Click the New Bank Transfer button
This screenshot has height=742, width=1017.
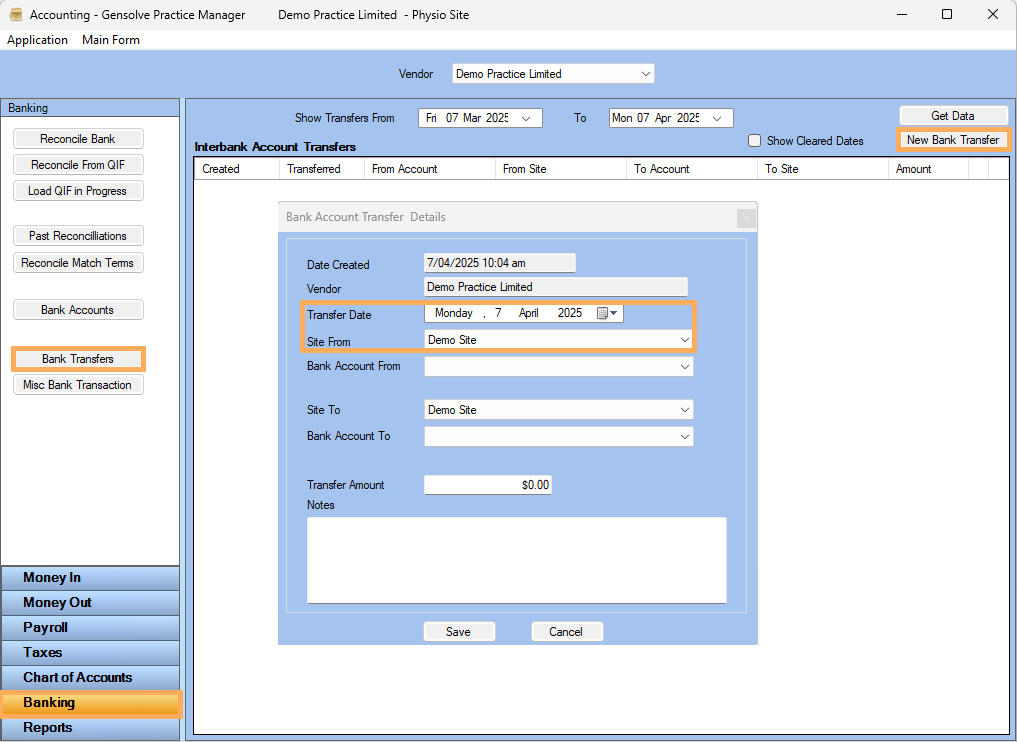953,139
